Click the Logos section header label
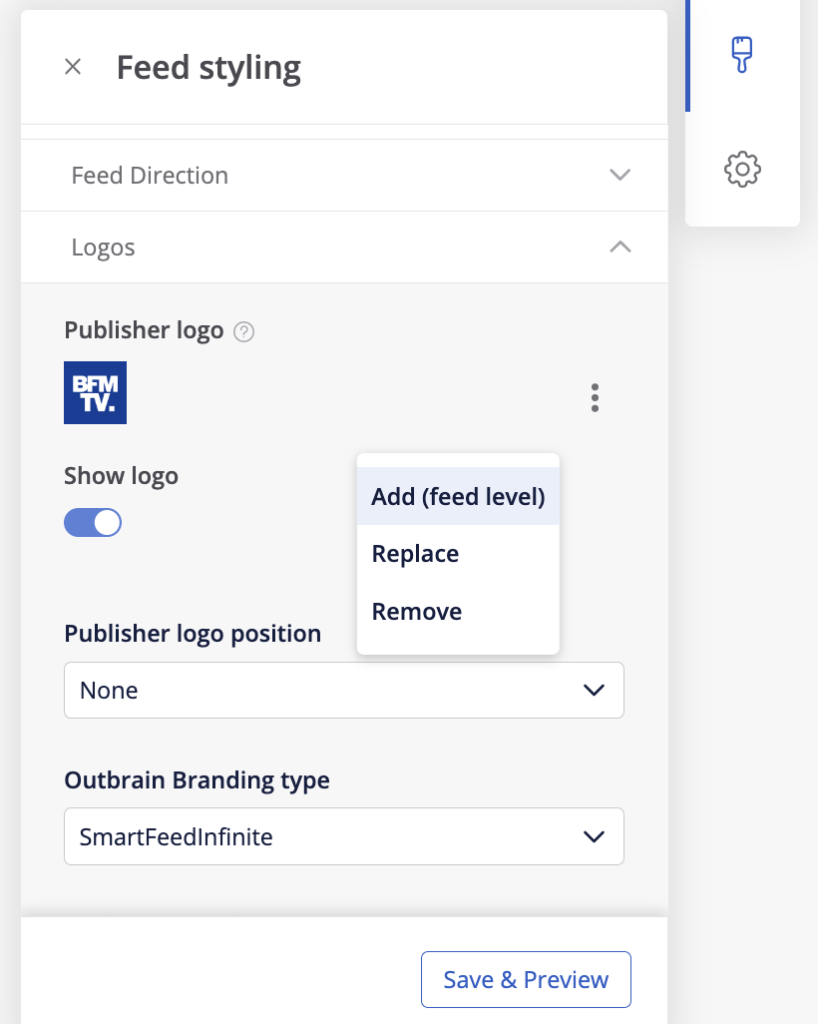Screen dimensions: 818x1024 click(x=103, y=247)
